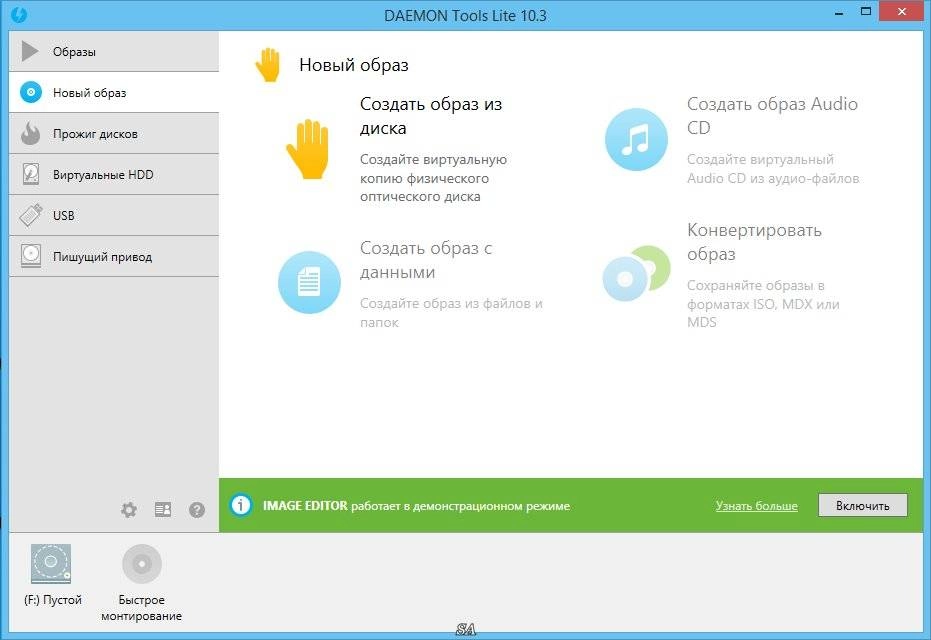Click the blue disc icon beside Новый образ
931x640 pixels.
[31, 92]
